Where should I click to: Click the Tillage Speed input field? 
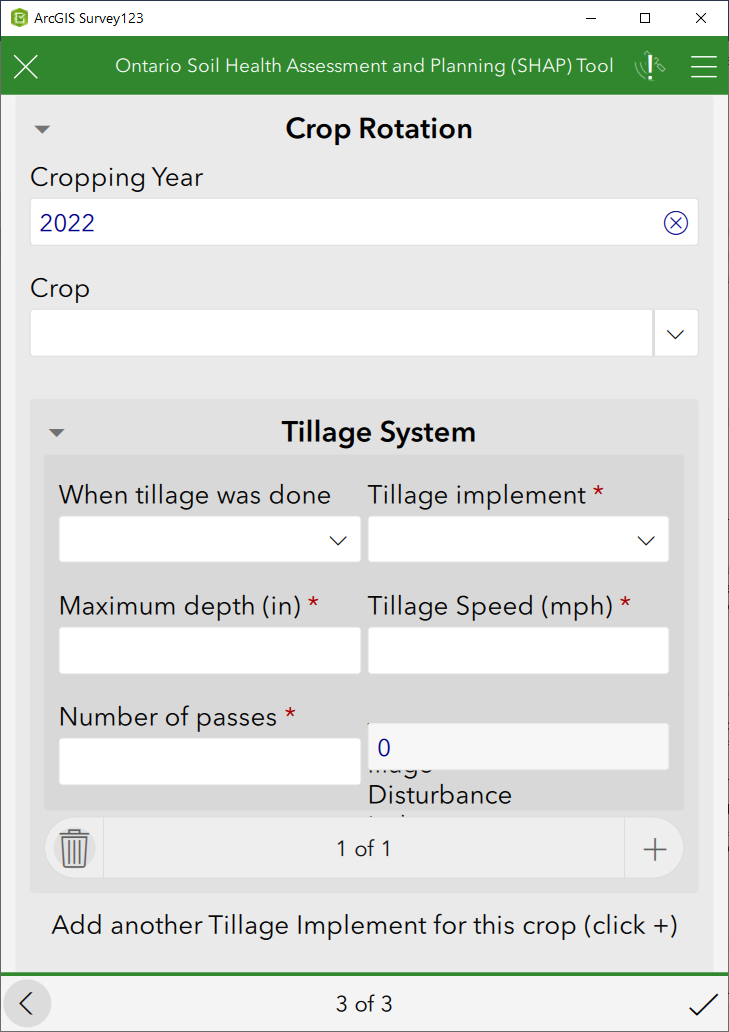click(x=518, y=650)
